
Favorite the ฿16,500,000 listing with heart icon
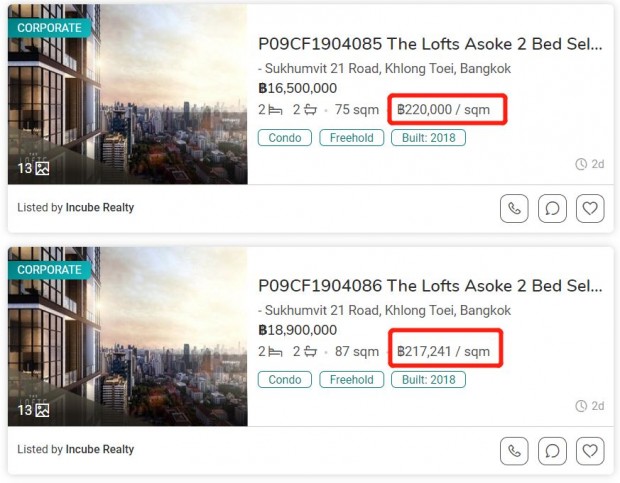tap(590, 208)
